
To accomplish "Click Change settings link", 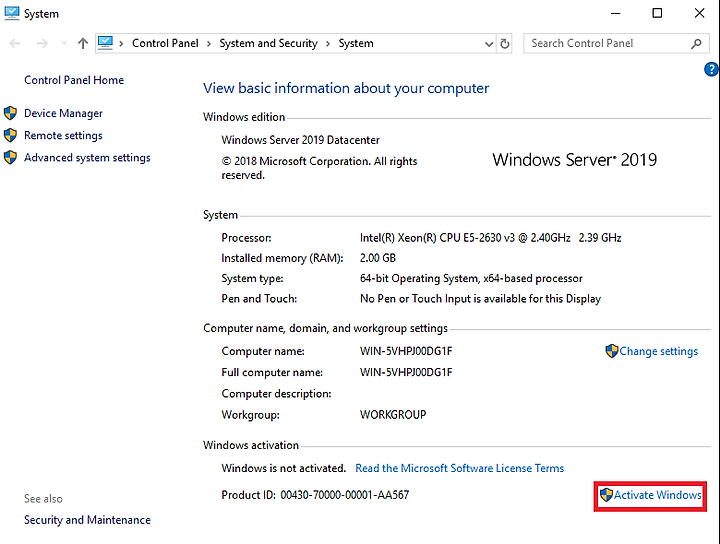I will pyautogui.click(x=658, y=351).
